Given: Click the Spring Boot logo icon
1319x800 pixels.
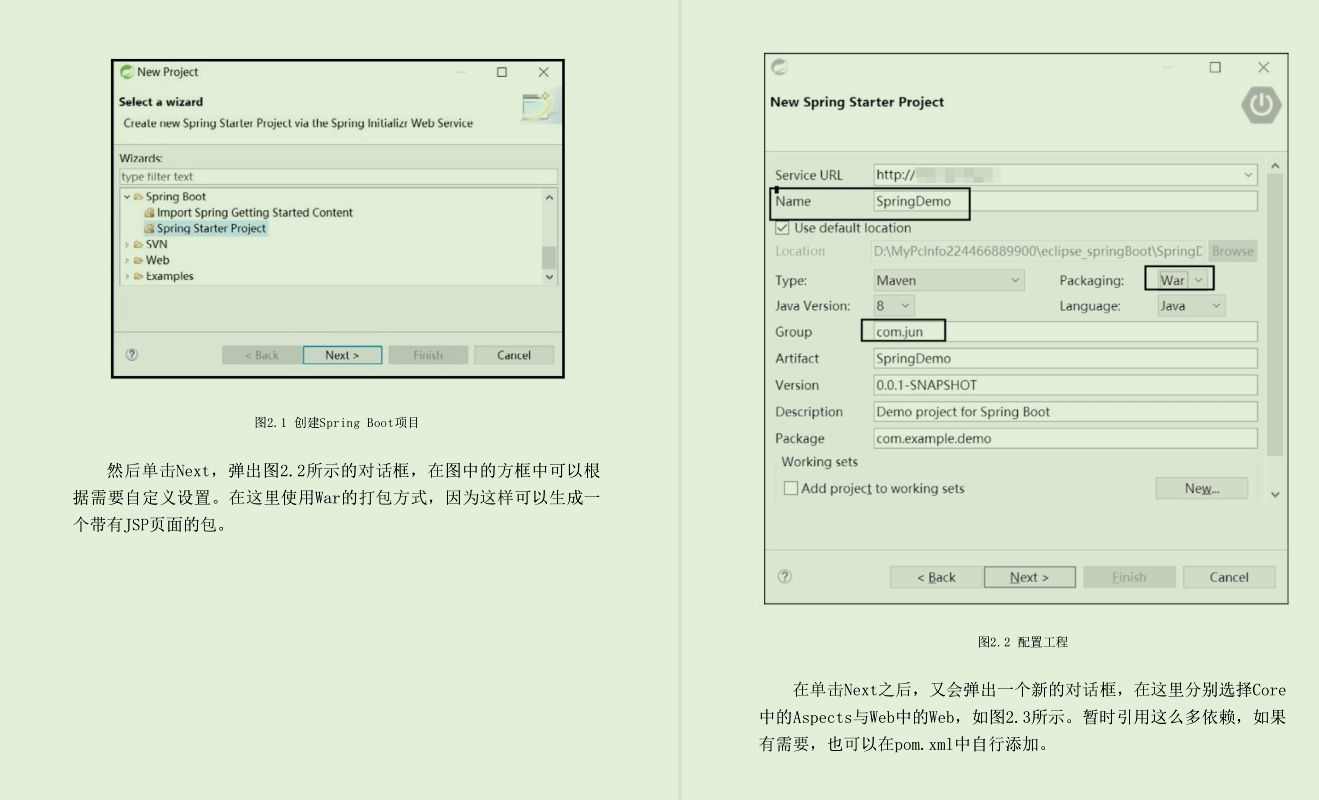Looking at the screenshot, I should point(1260,102).
